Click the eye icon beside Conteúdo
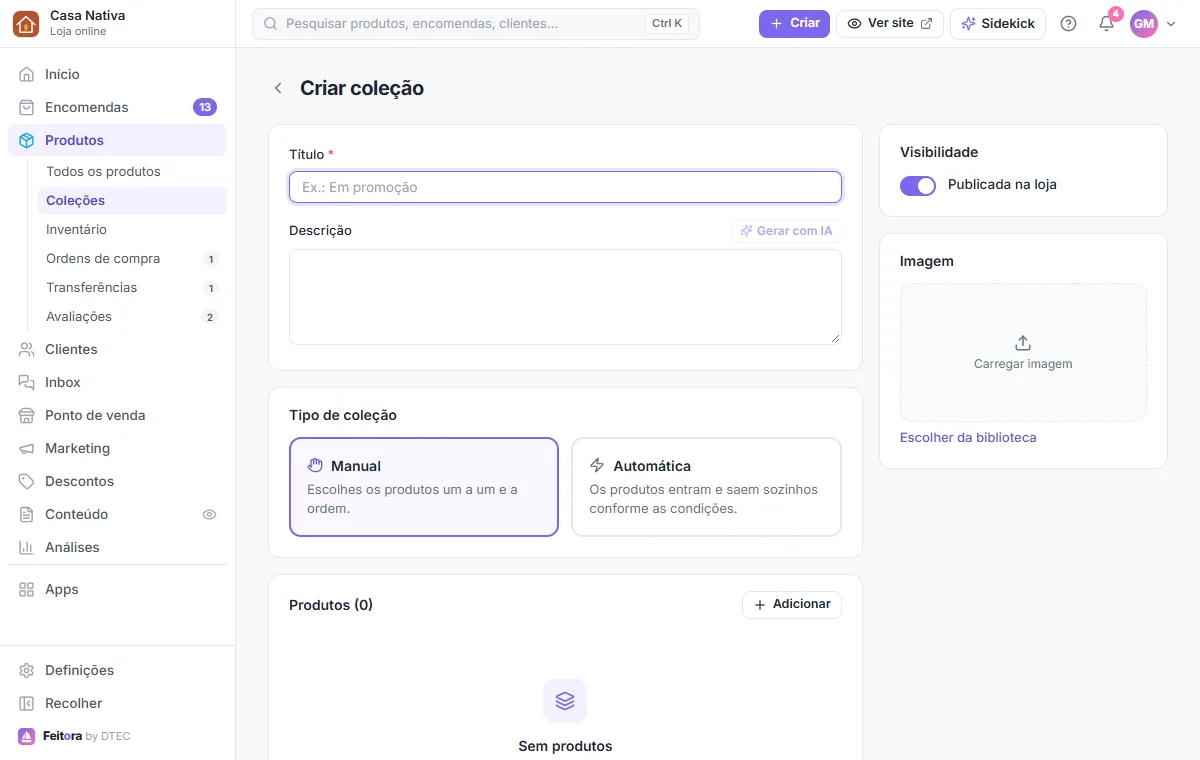The image size is (1200, 760). [209, 514]
